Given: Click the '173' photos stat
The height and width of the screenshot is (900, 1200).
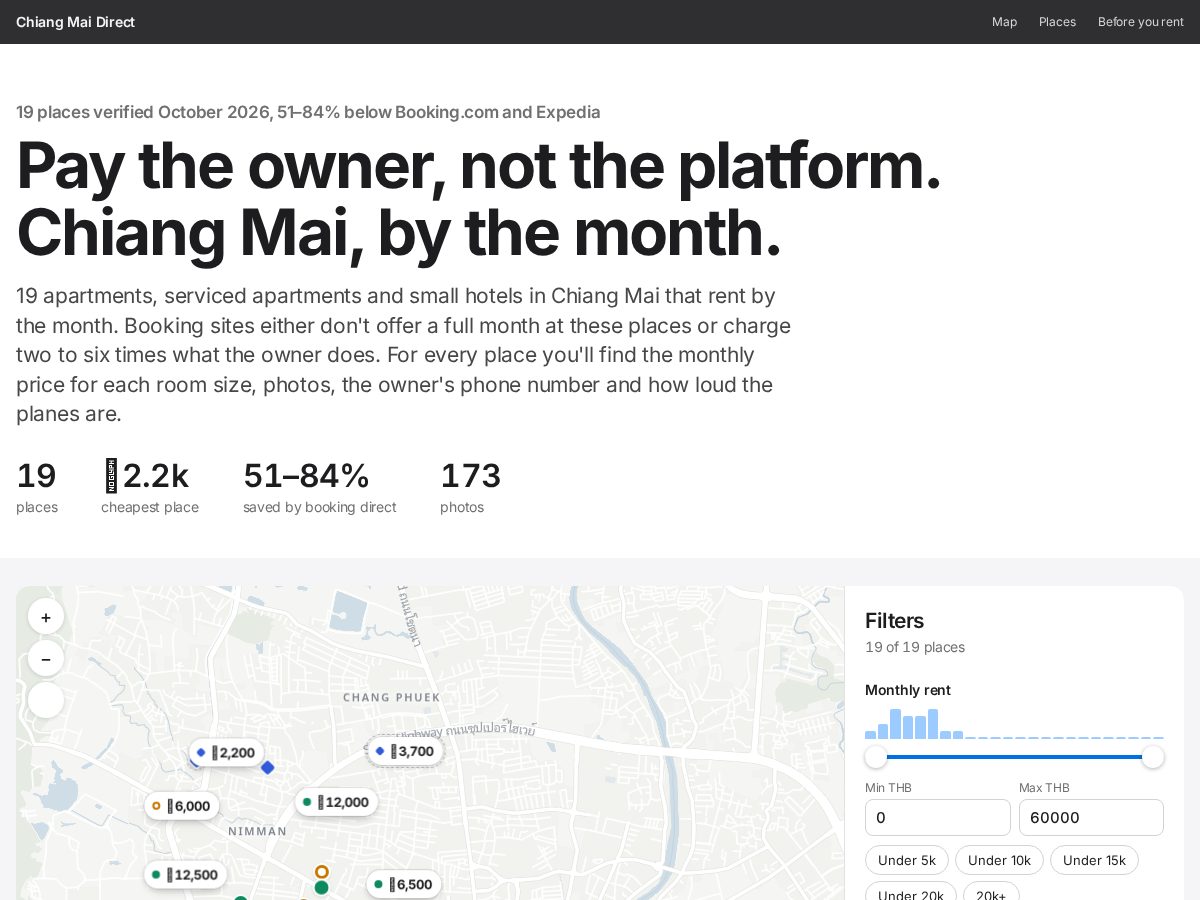Looking at the screenshot, I should click(x=470, y=476).
